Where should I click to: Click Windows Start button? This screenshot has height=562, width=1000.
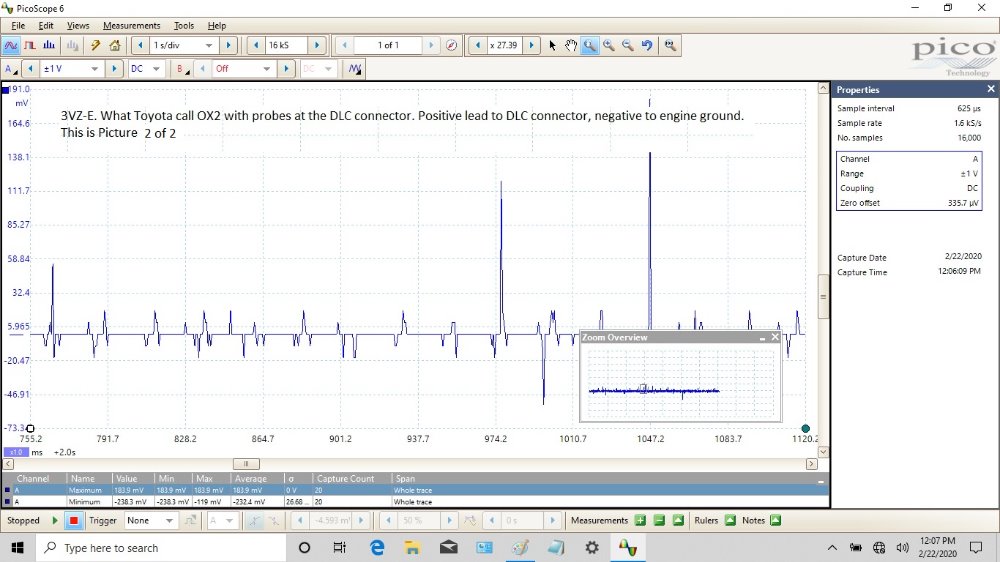(17, 548)
